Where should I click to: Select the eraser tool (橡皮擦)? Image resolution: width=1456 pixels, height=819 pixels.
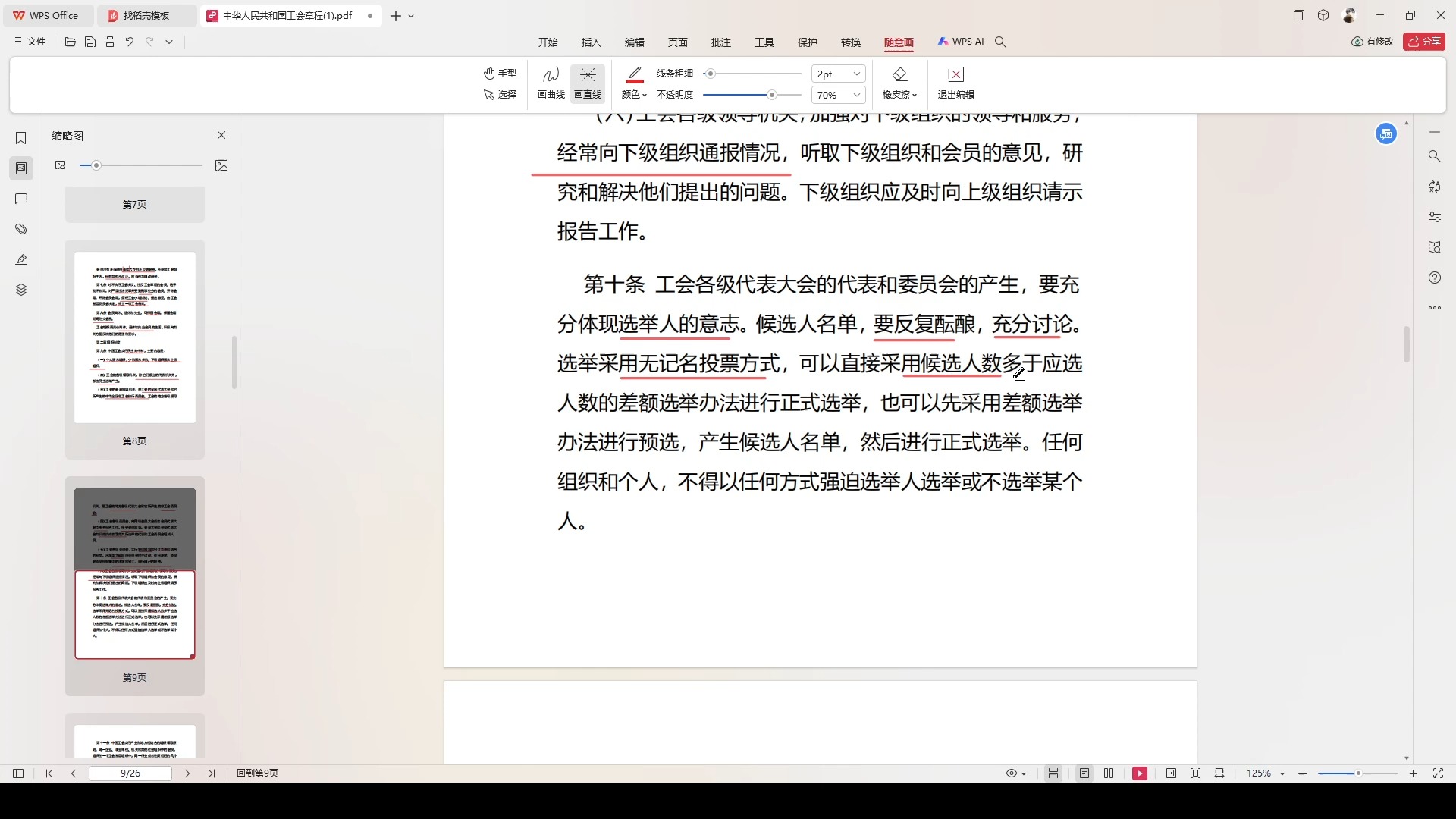899,83
